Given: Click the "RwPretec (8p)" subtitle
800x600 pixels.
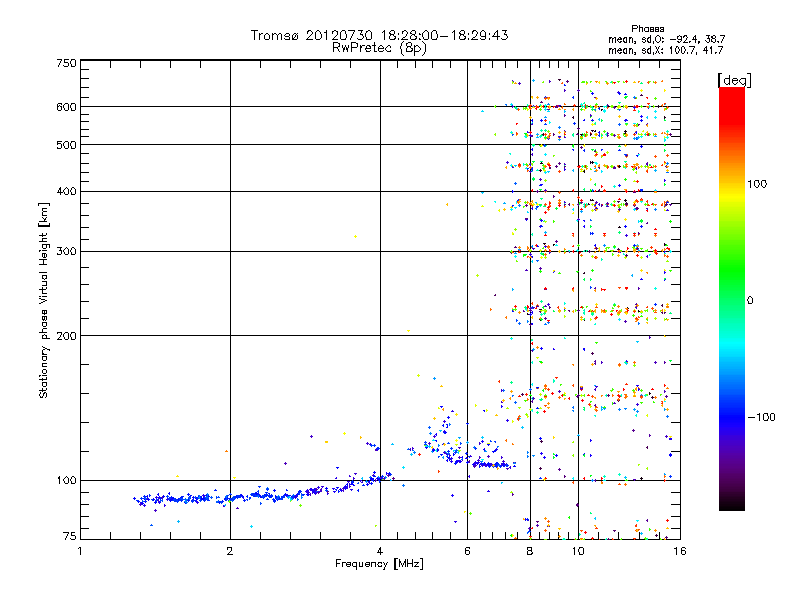Looking at the screenshot, I should 379,48.
